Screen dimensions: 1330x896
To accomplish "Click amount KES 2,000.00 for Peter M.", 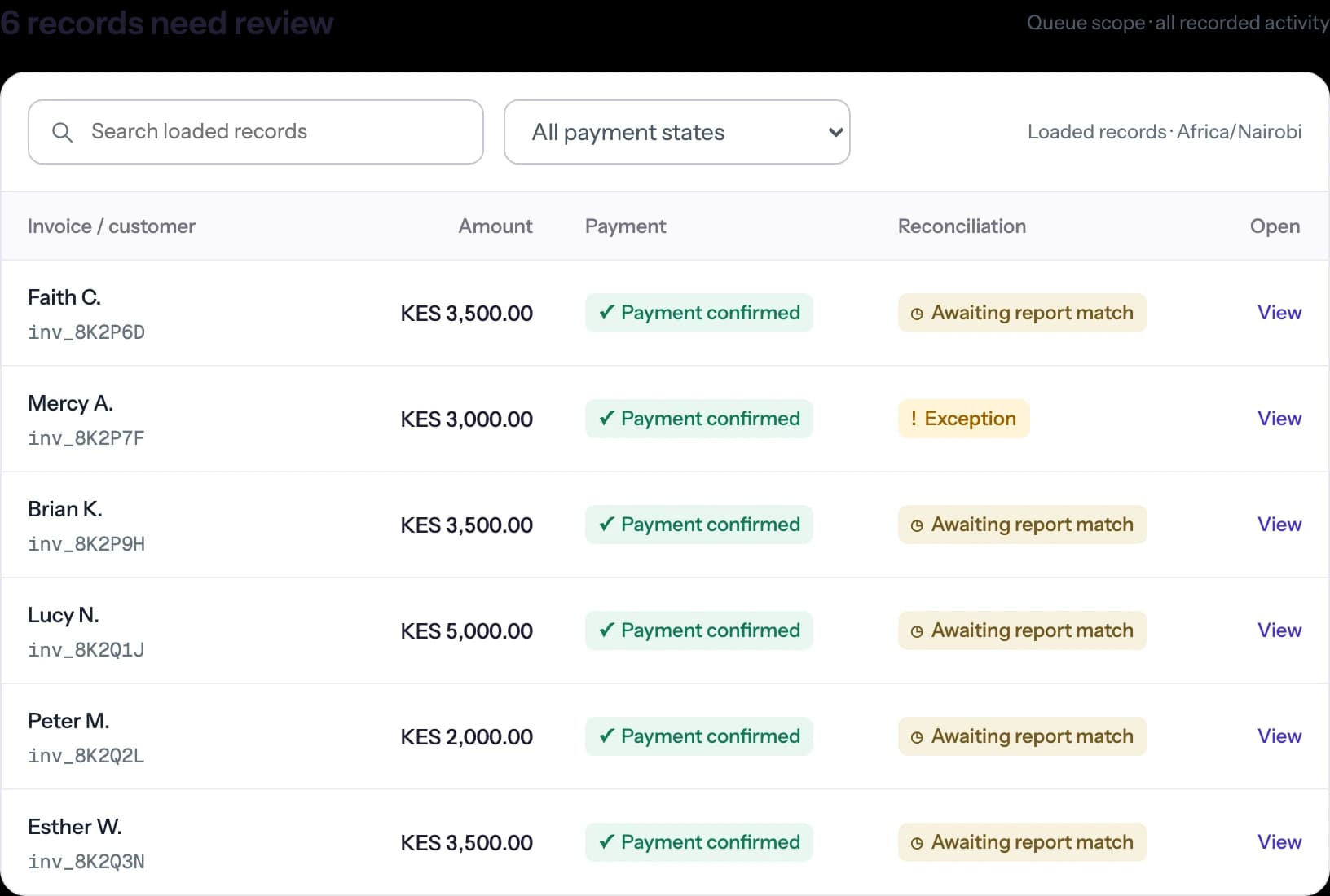I will pos(467,737).
